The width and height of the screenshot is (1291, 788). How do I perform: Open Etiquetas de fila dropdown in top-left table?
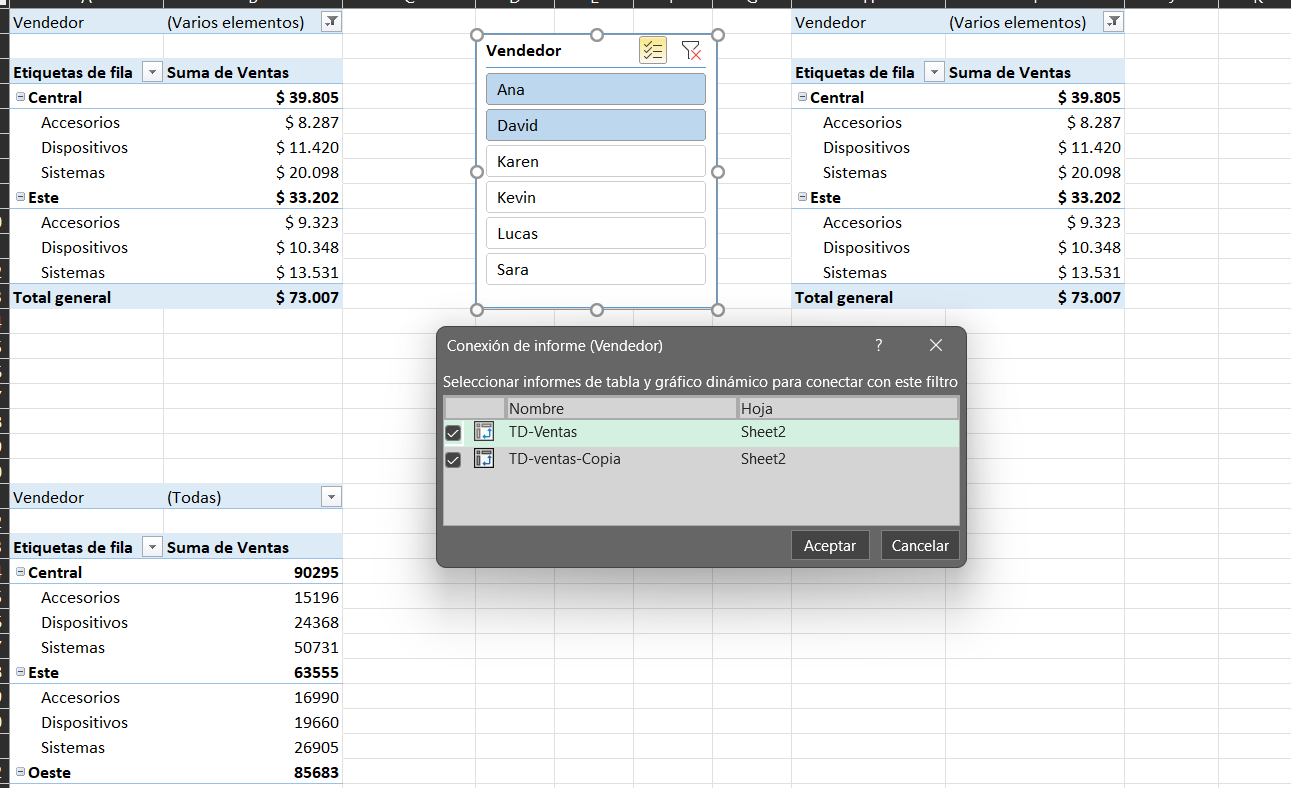(x=152, y=72)
